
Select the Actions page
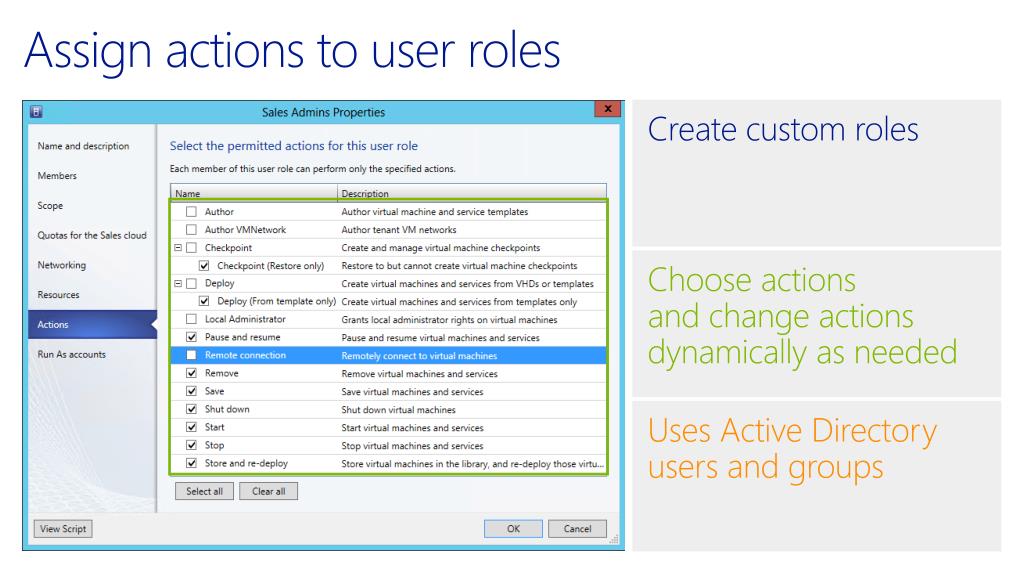[x=92, y=325]
